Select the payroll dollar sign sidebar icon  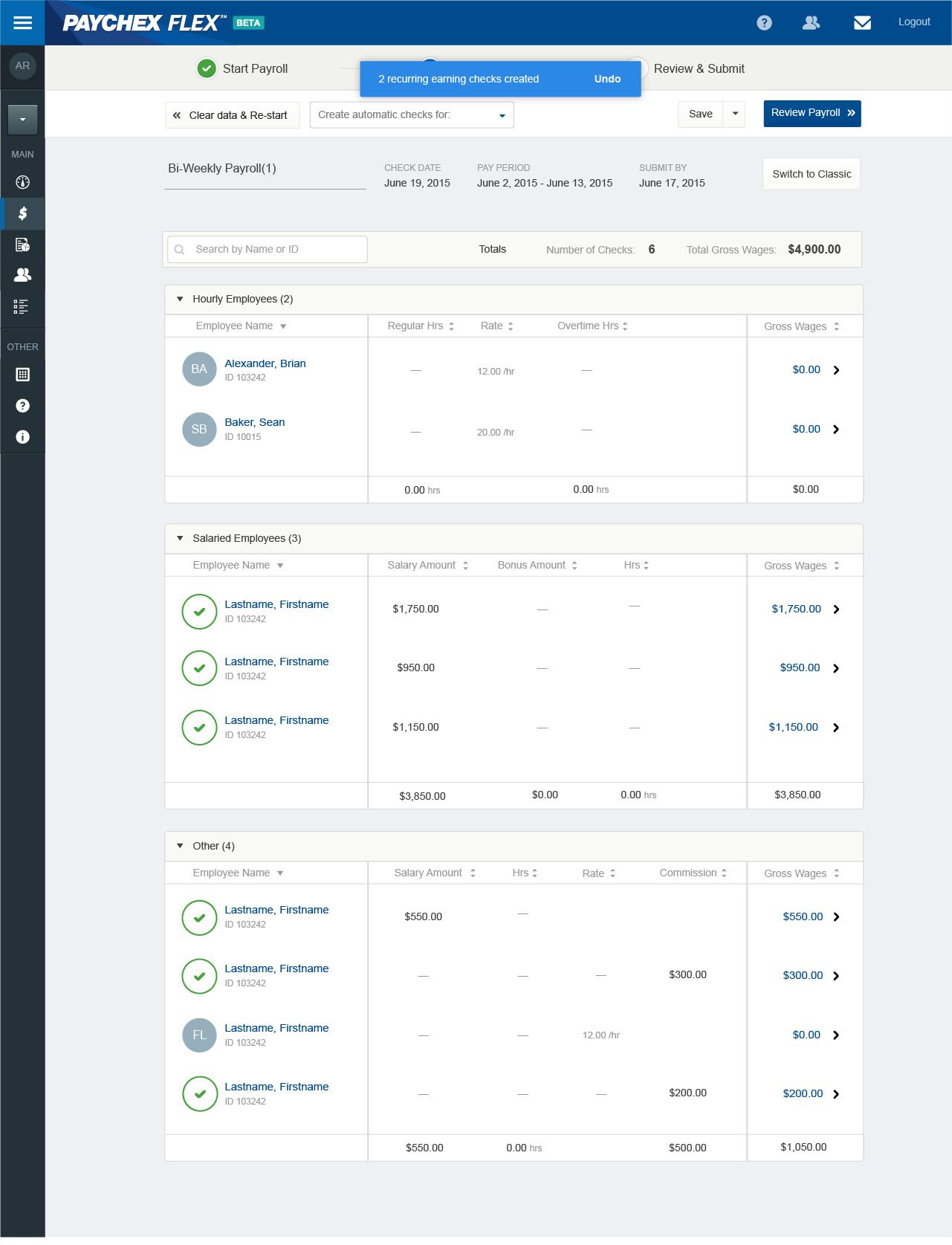click(x=23, y=214)
